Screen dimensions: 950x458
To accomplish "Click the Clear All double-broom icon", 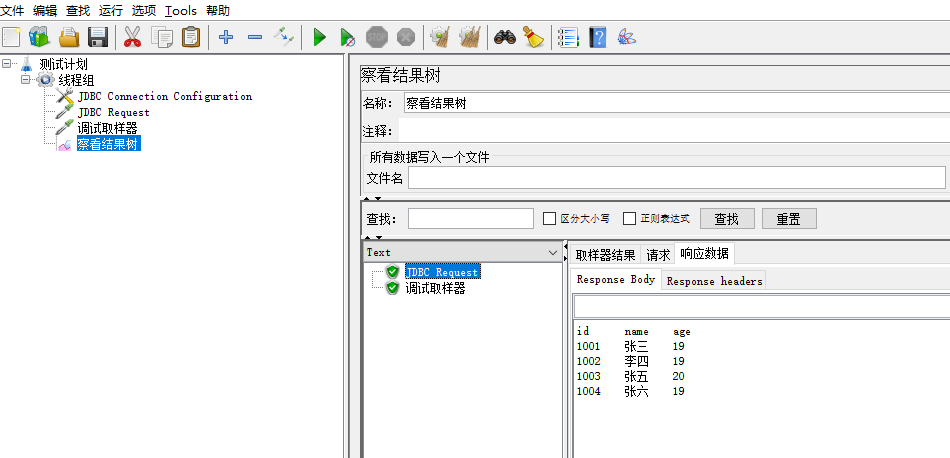I will click(469, 38).
